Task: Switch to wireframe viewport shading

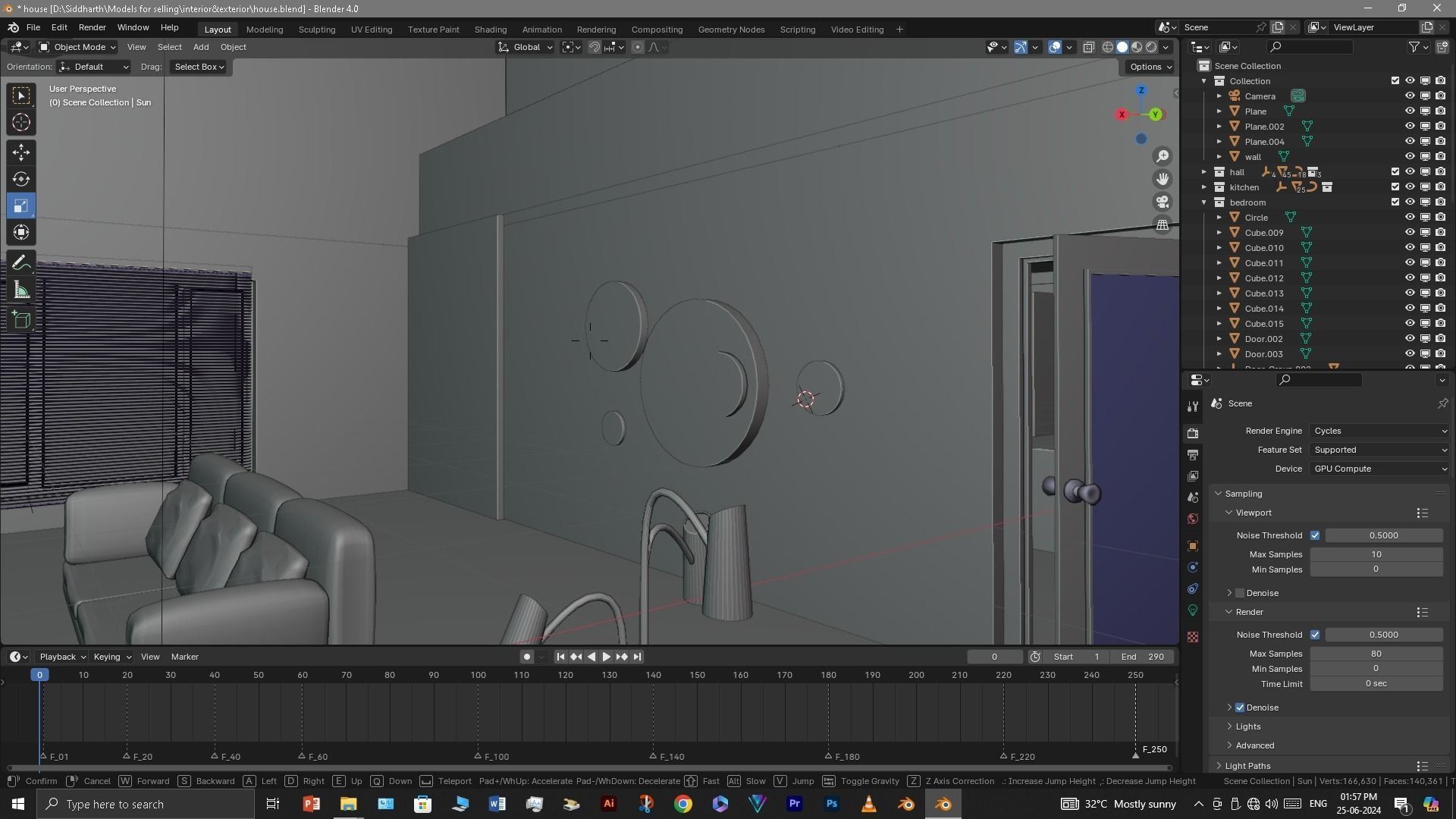Action: pyautogui.click(x=1108, y=47)
